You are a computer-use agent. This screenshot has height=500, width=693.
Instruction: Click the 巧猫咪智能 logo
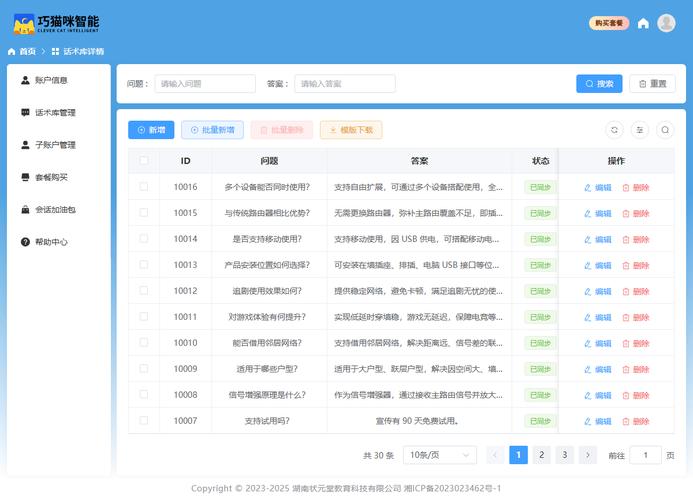[56, 24]
